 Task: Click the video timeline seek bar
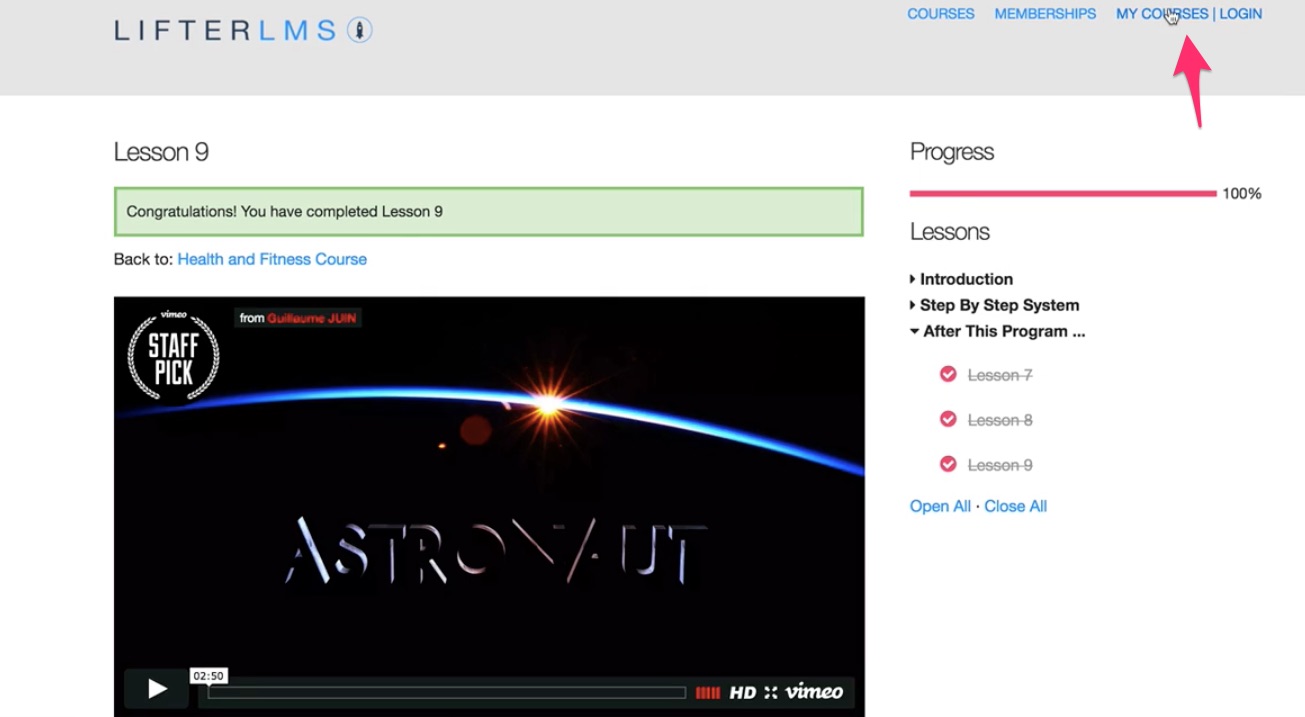point(447,692)
